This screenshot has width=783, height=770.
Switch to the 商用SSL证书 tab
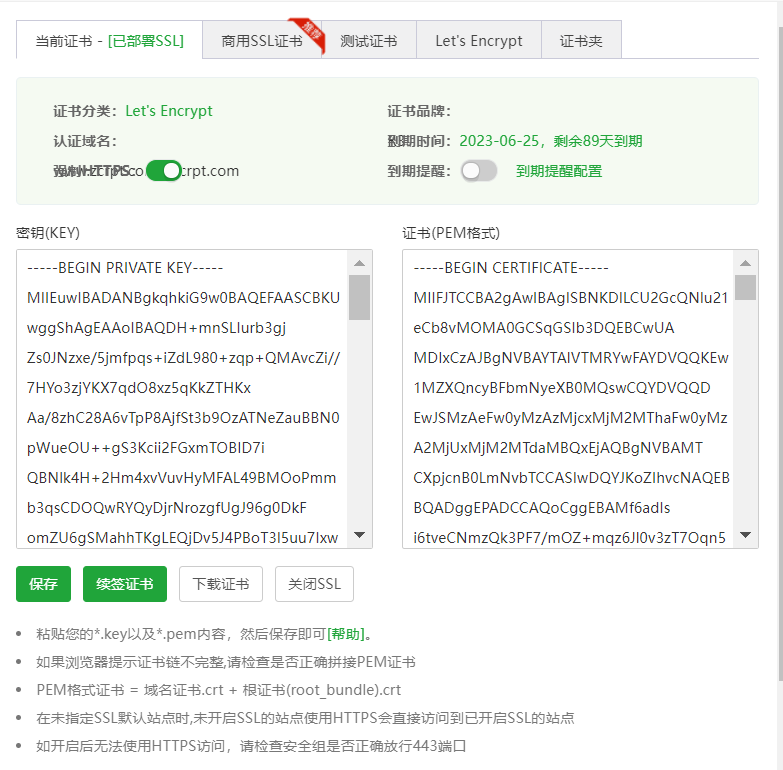coord(262,40)
